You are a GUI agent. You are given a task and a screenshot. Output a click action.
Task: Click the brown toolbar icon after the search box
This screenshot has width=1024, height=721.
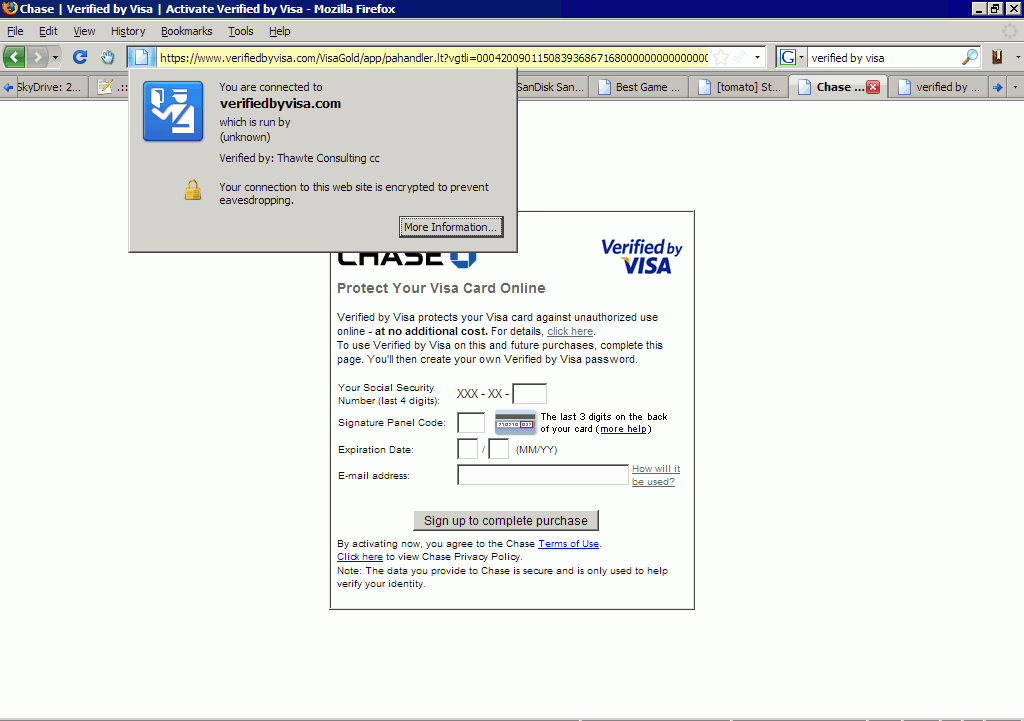point(997,57)
